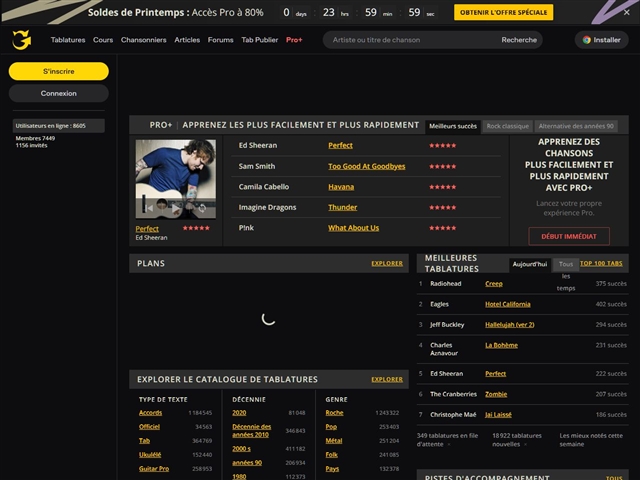The image size is (640, 480).
Task: Focus the artist or song search field
Action: [410, 40]
